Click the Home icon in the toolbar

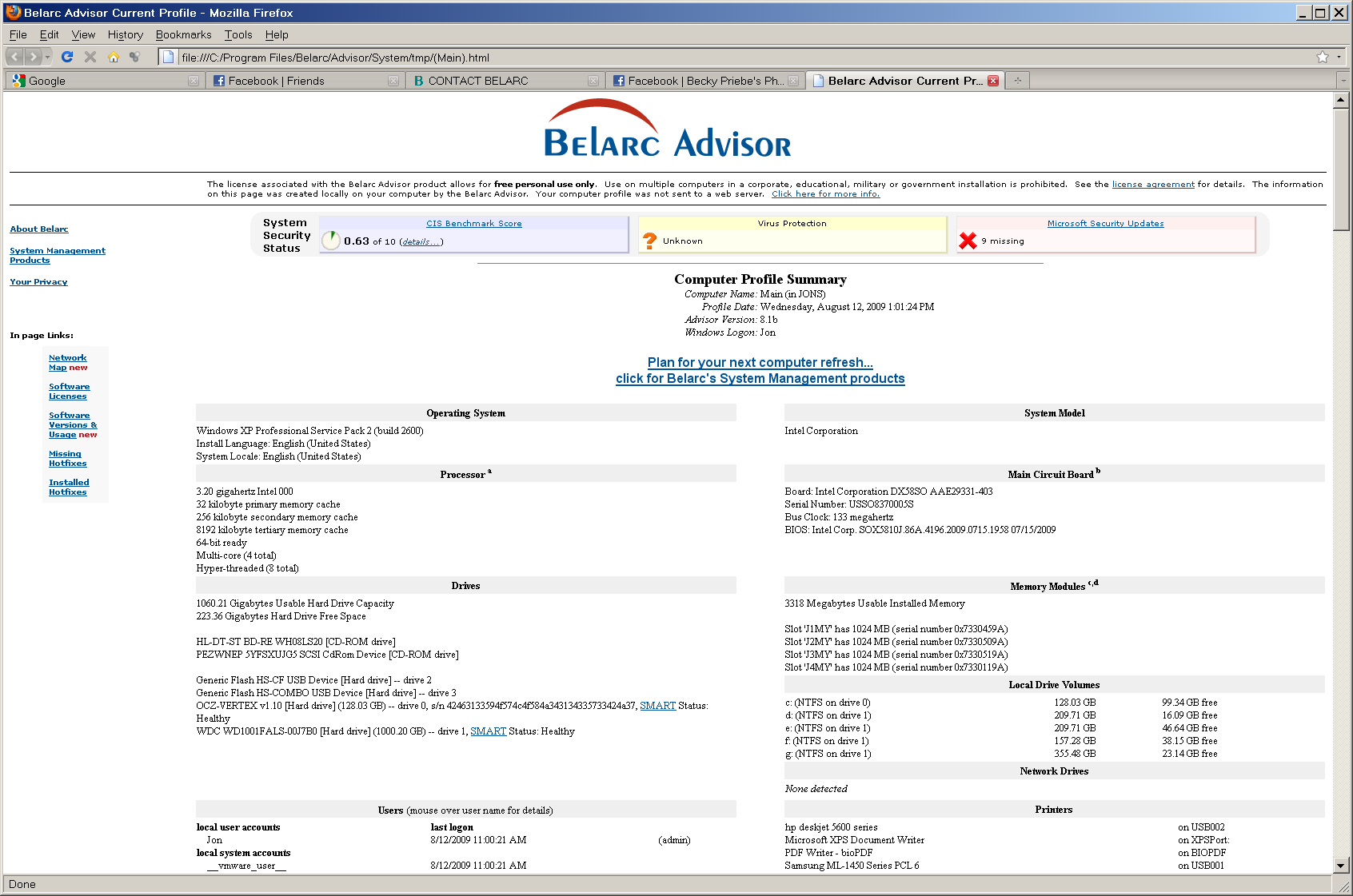113,57
